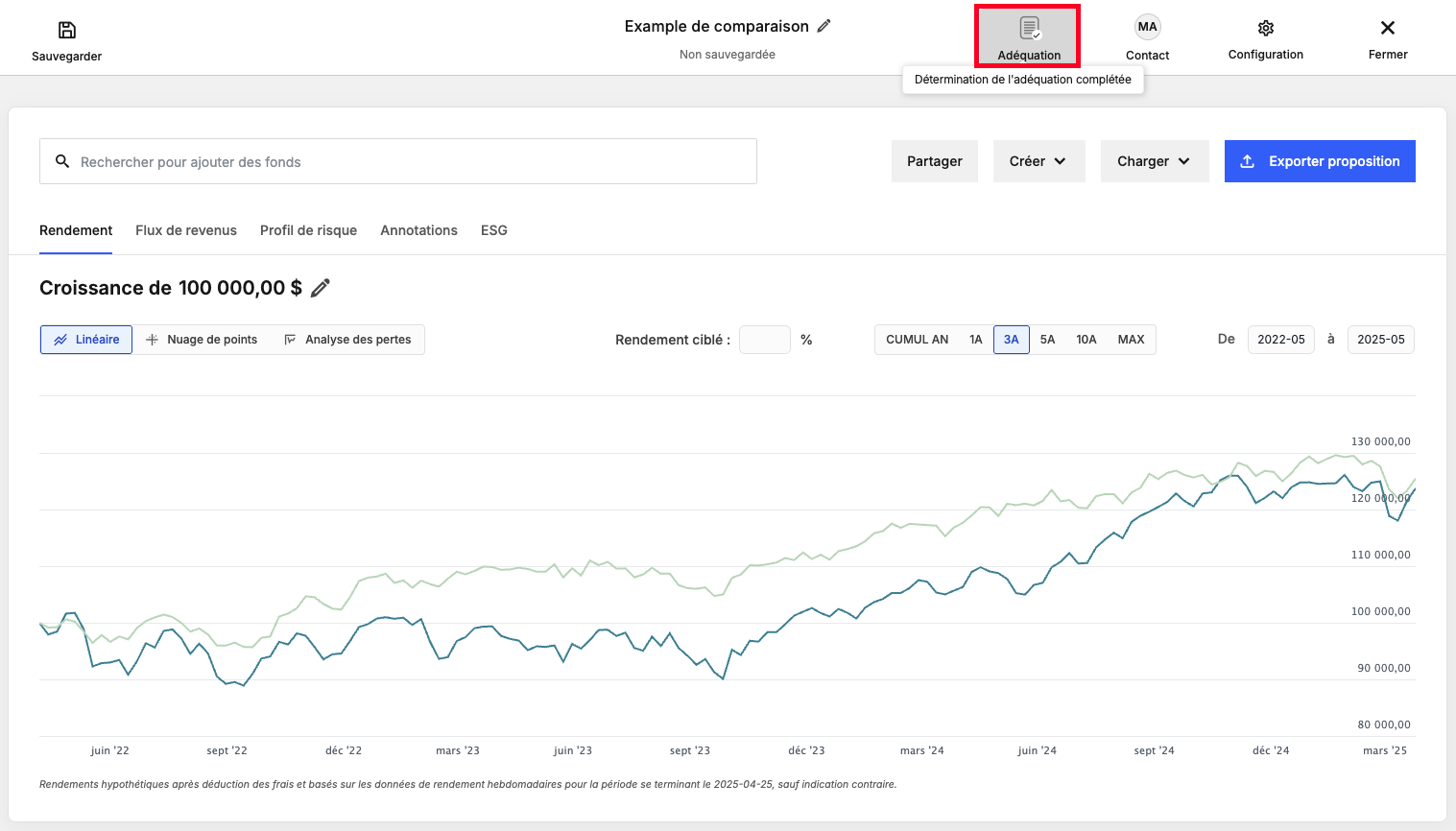
Task: Click the search magnifier icon
Action: click(62, 161)
